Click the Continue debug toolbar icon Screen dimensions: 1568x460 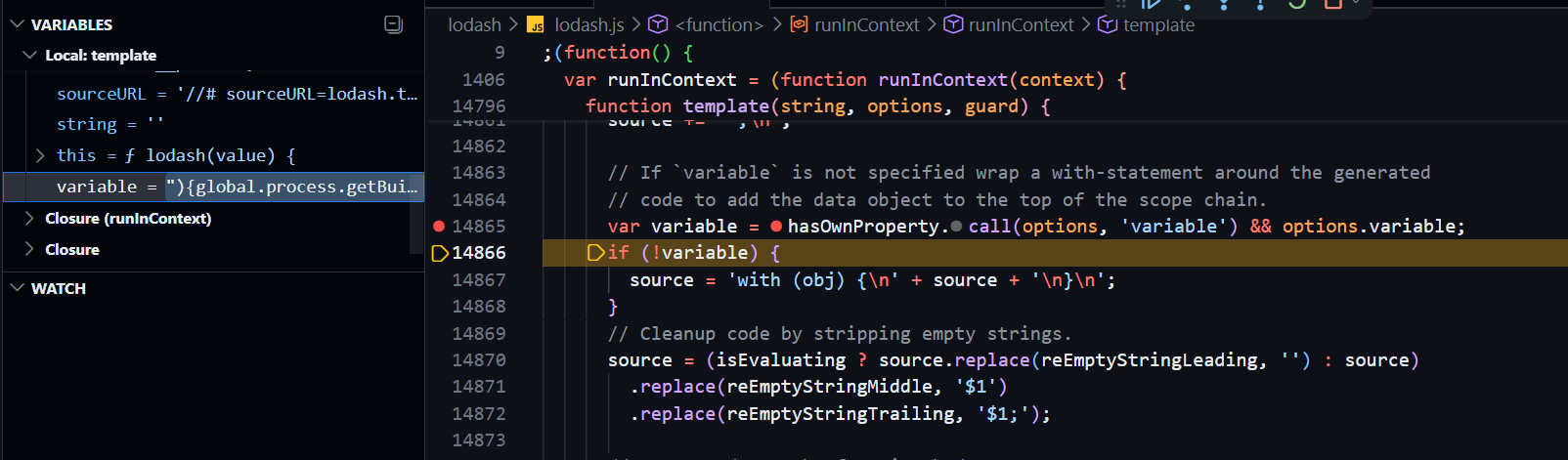click(1151, 4)
